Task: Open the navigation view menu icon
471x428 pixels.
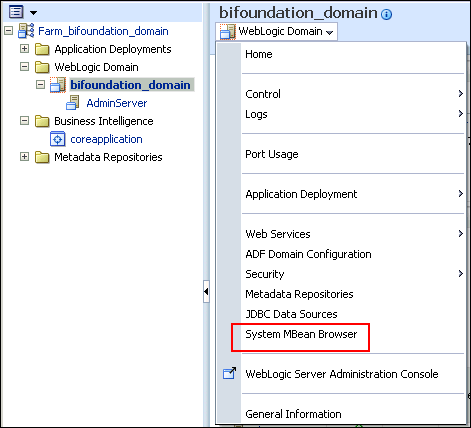Action: pos(16,12)
